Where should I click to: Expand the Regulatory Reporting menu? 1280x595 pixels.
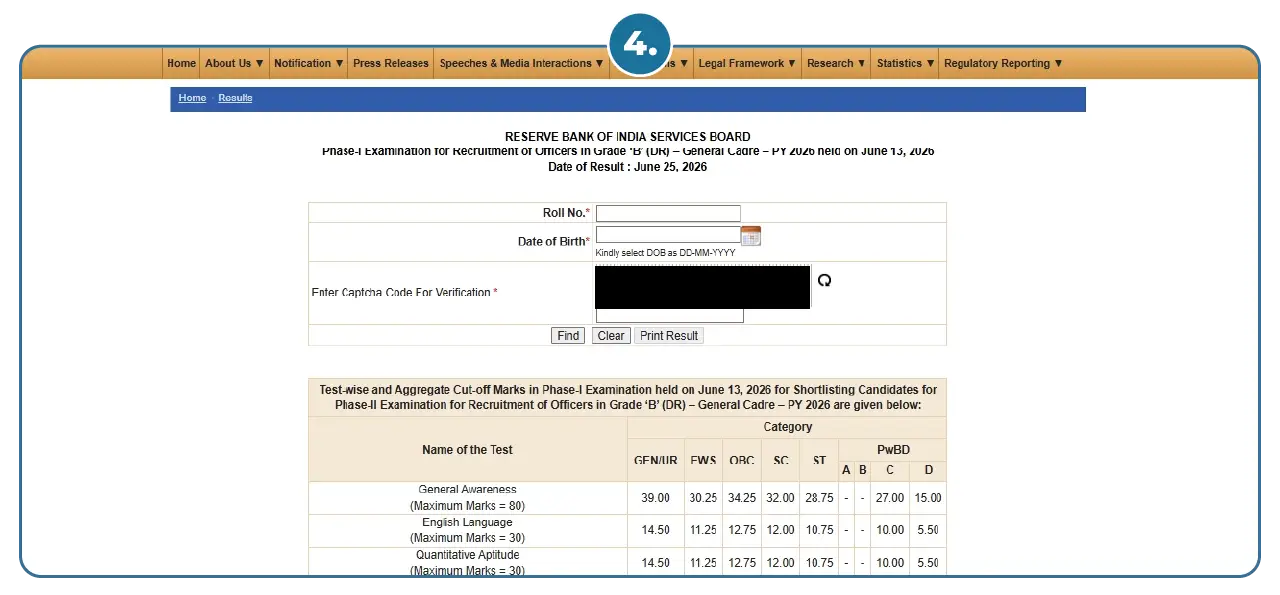coord(1003,63)
